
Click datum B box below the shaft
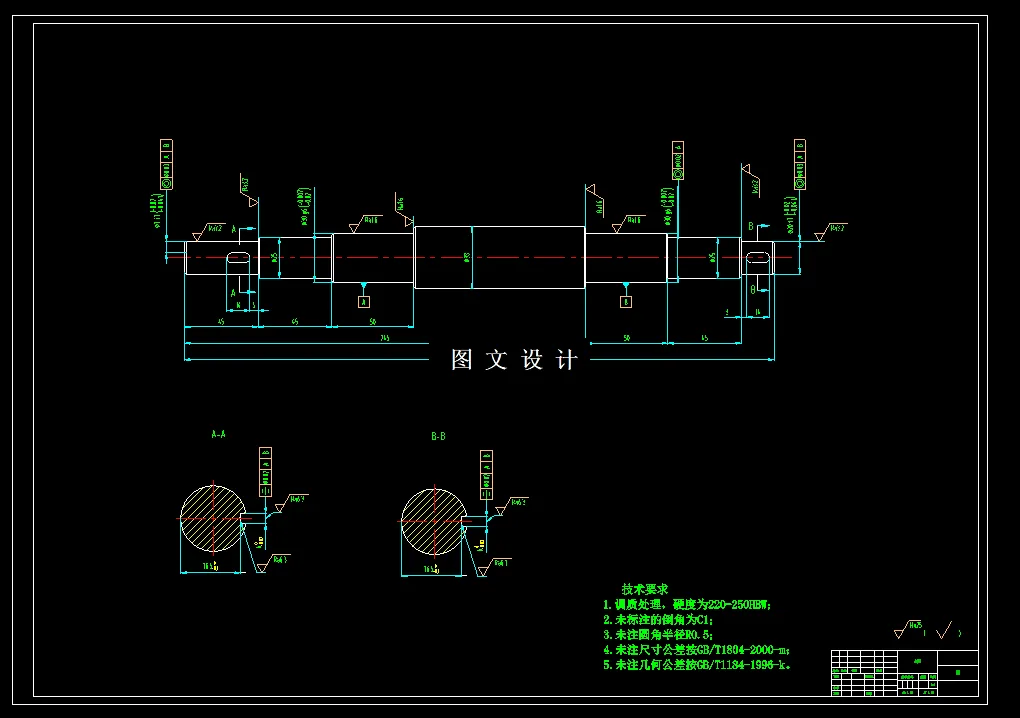626,302
